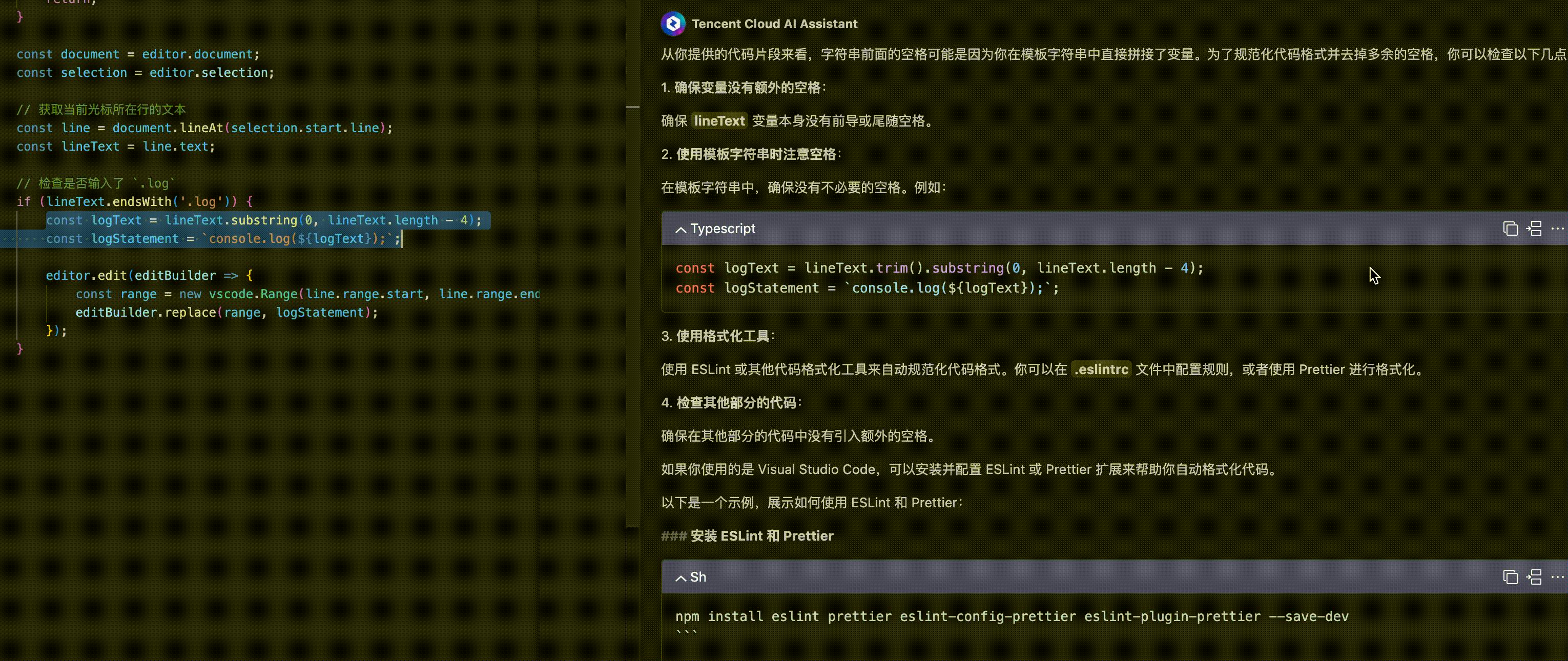Click the inline code '.eslintrc' in the chat
This screenshot has width=1568, height=661.
(x=1101, y=369)
